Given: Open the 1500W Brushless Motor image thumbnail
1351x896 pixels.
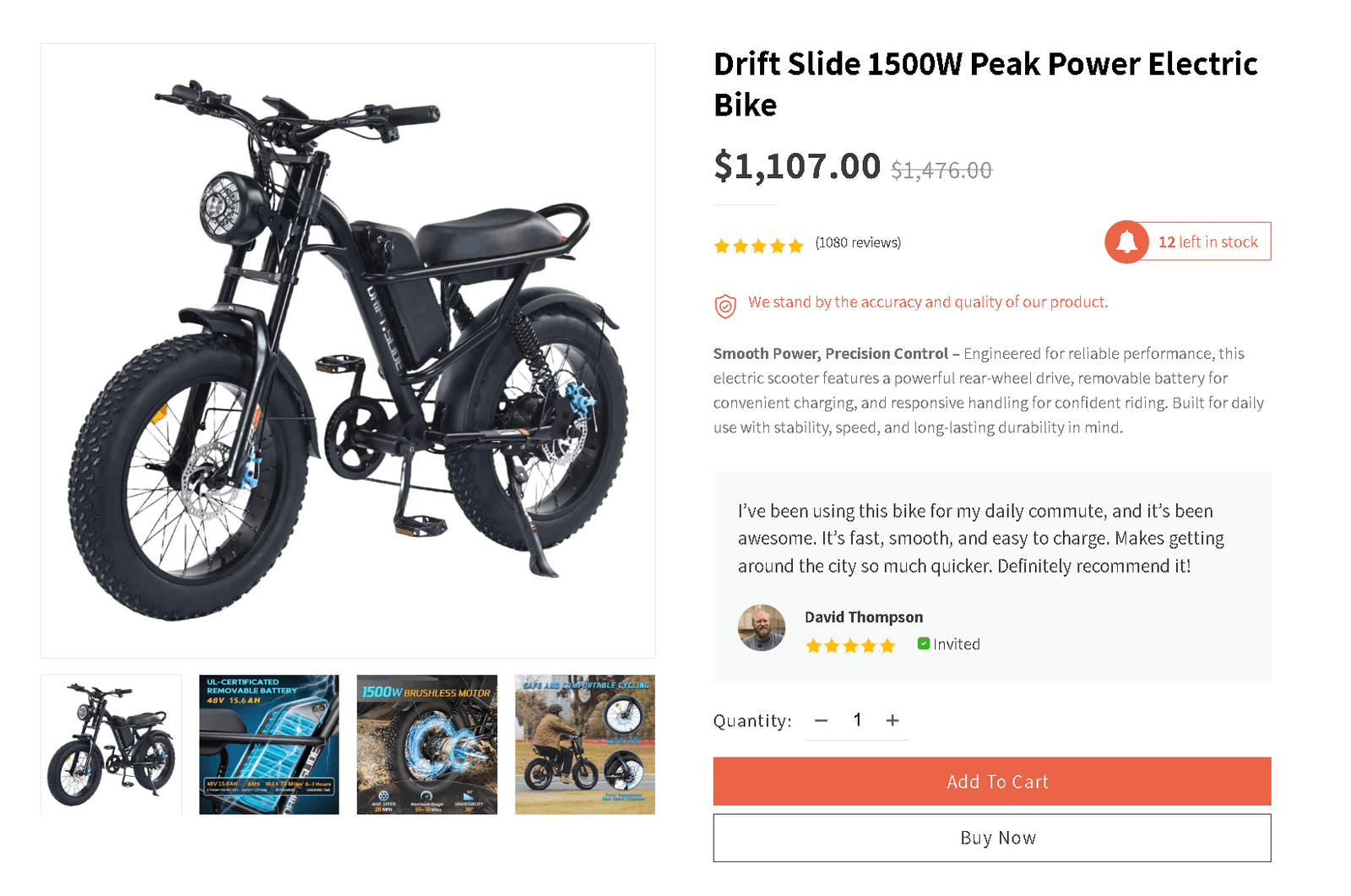Looking at the screenshot, I should pos(426,744).
